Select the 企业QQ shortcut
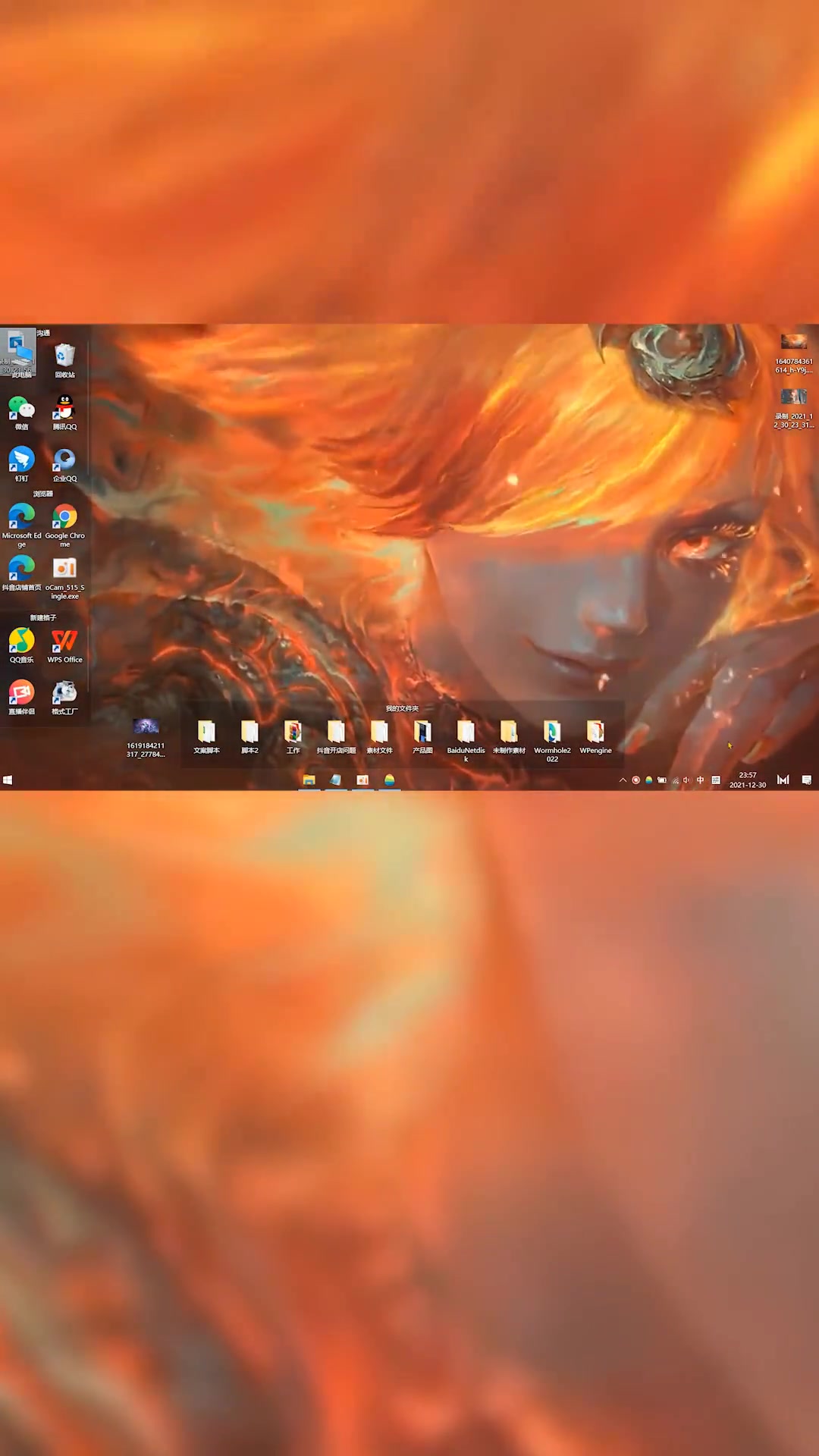The height and width of the screenshot is (1456, 819). (64, 464)
